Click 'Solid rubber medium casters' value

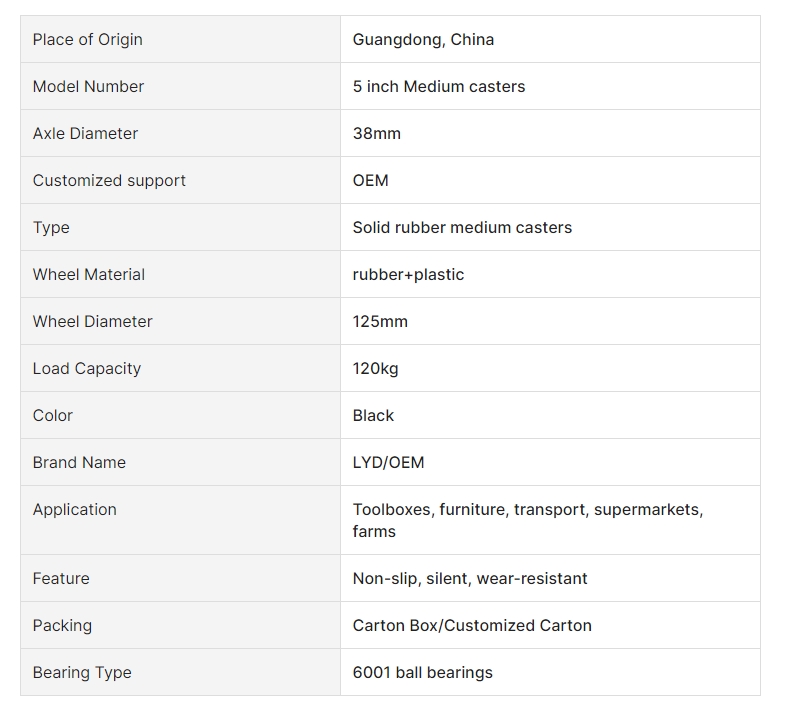pos(462,228)
